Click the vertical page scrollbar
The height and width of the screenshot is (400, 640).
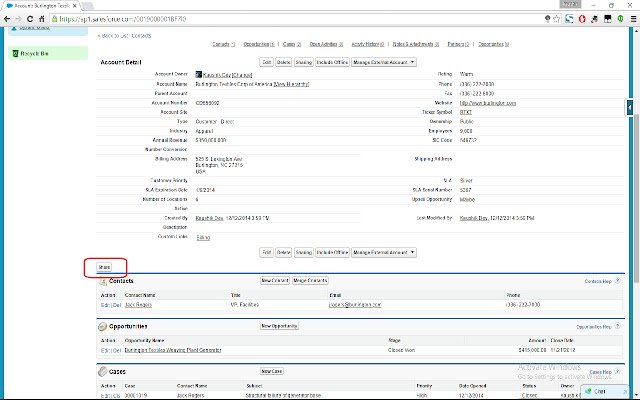tap(637, 196)
